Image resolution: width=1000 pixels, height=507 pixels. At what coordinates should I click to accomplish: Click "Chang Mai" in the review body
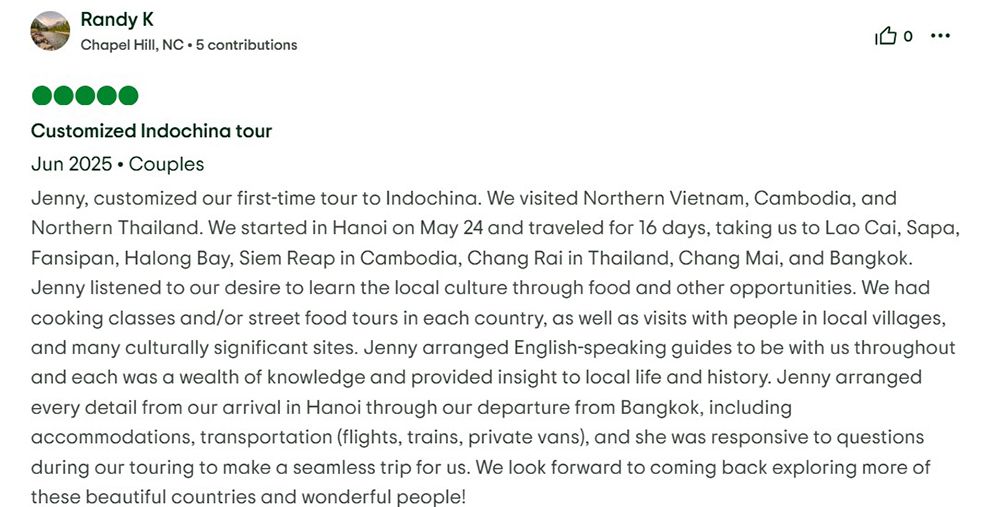(x=729, y=258)
